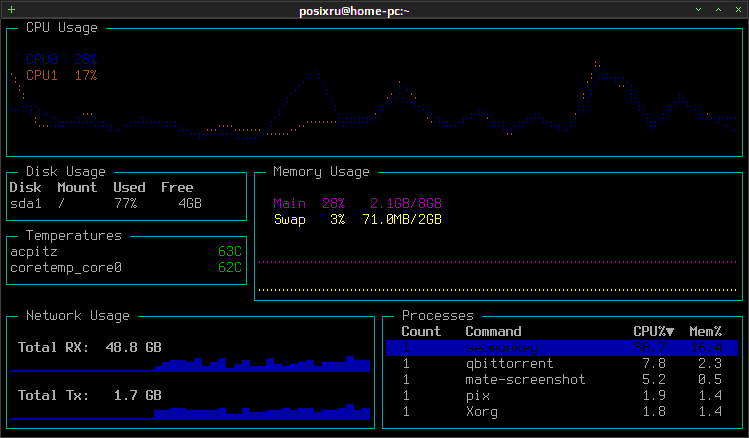Screen dimensions: 749x438
Task: Select the seamonkey process row
Action: pos(562,348)
